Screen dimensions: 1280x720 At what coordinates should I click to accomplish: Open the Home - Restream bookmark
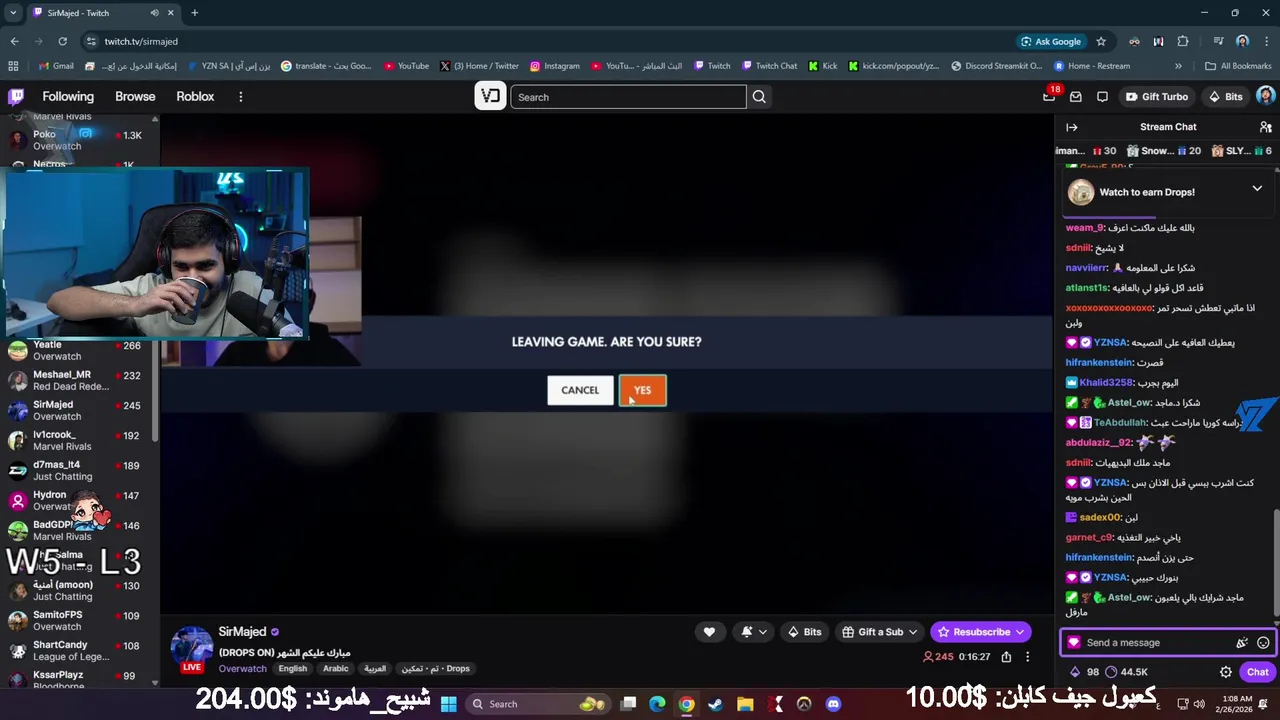(1091, 66)
